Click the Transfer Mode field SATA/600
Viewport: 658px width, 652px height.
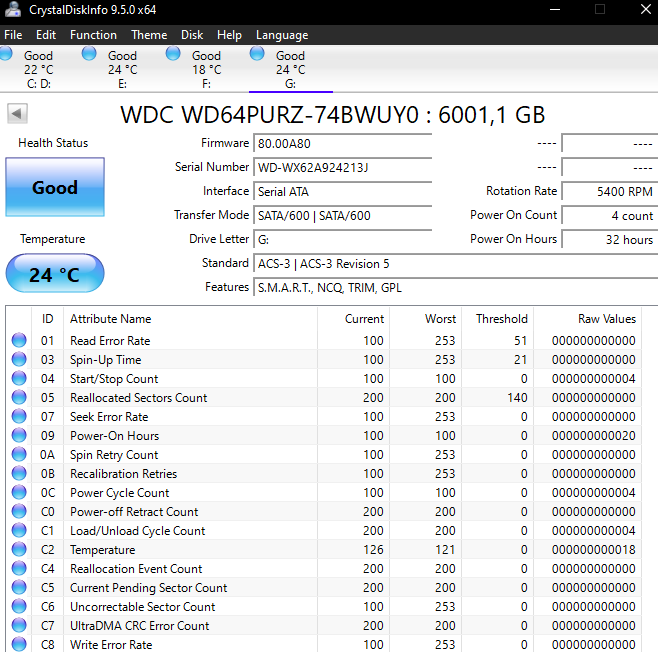click(x=342, y=215)
